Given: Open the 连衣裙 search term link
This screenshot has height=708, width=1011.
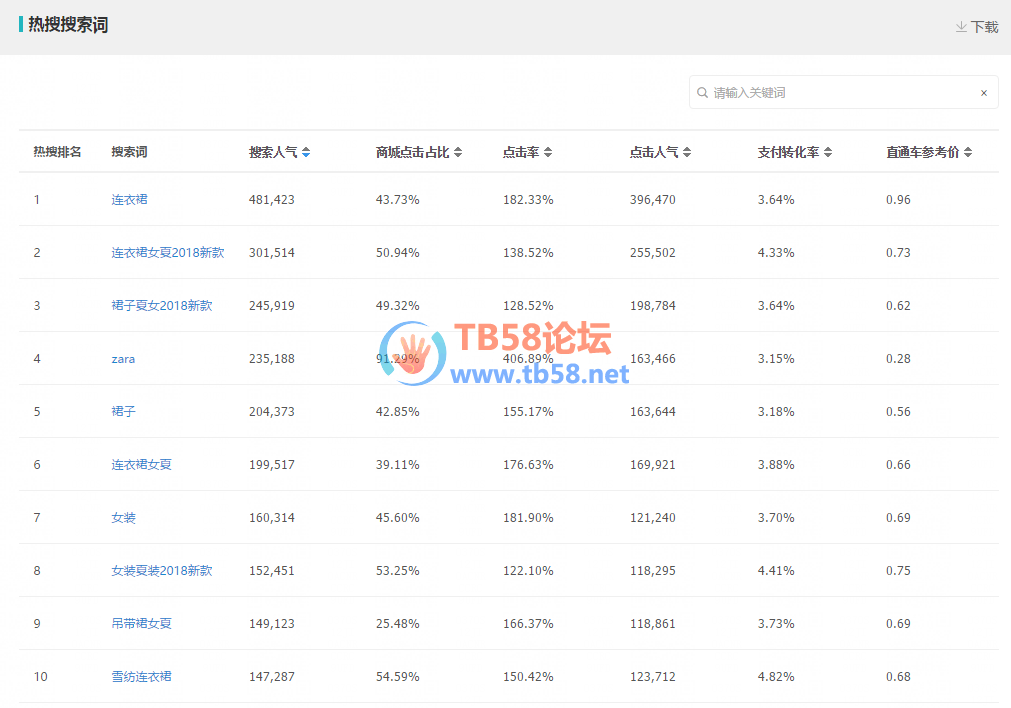Looking at the screenshot, I should tap(129, 200).
